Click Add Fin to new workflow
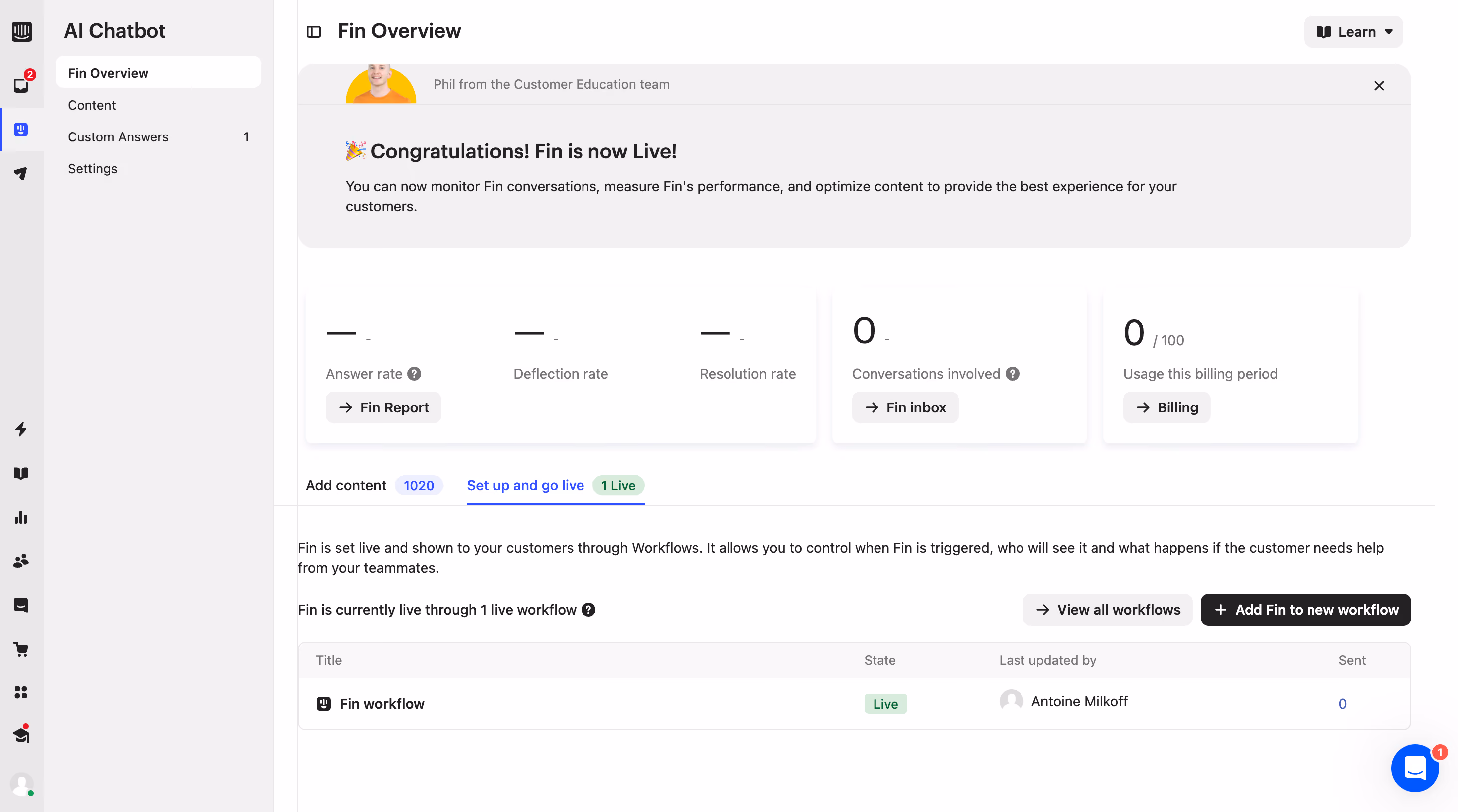Image resolution: width=1458 pixels, height=812 pixels. click(x=1306, y=609)
